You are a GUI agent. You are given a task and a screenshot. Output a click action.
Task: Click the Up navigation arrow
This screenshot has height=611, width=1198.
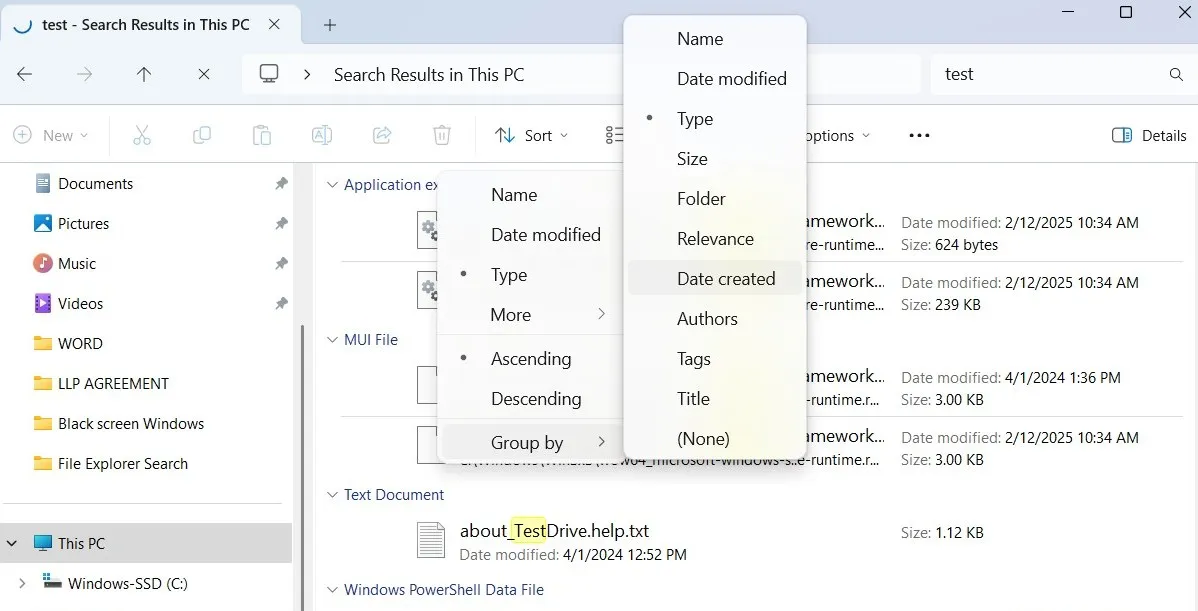pyautogui.click(x=143, y=74)
